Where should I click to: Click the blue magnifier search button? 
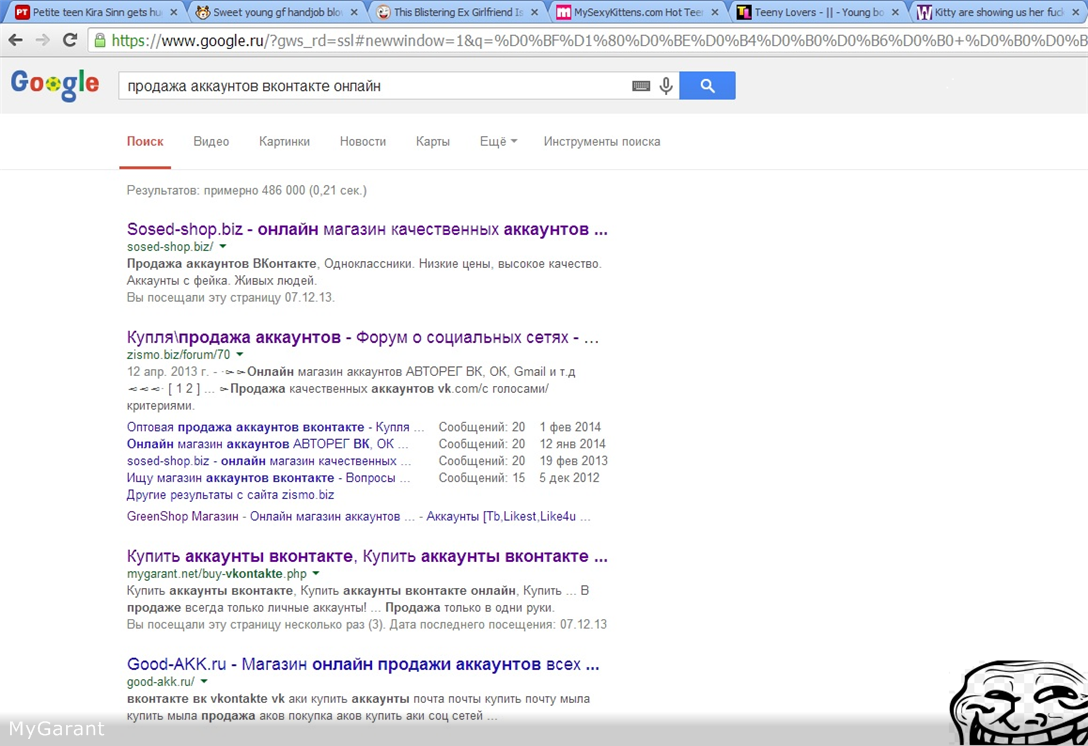click(707, 85)
